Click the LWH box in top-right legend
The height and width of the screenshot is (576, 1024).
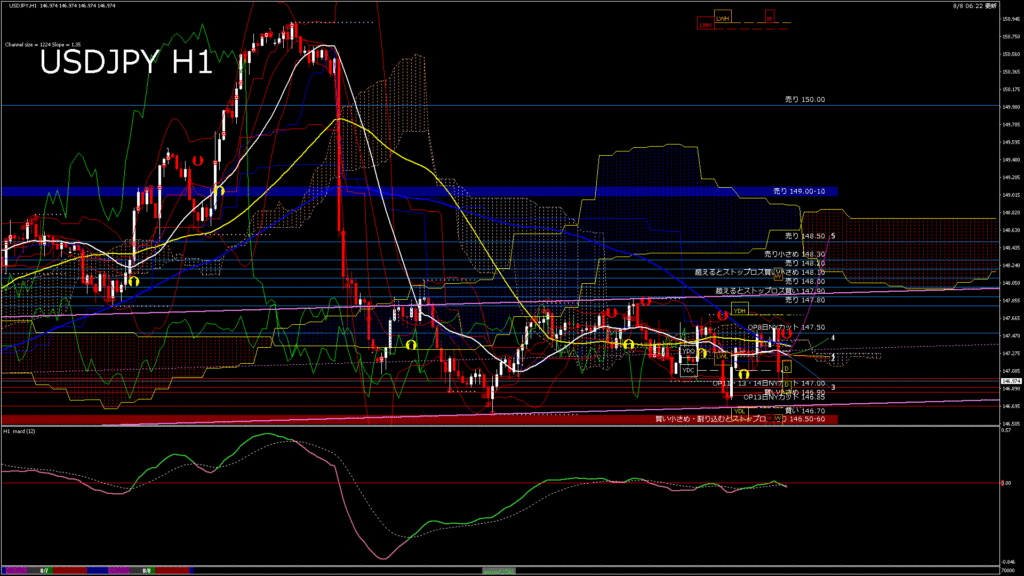[x=723, y=18]
